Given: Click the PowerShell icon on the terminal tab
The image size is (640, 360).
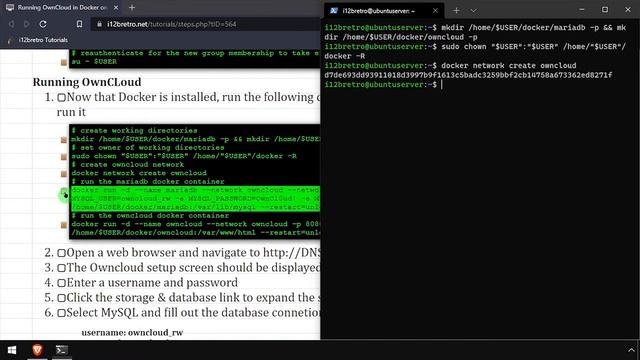Looking at the screenshot, I should (x=334, y=11).
